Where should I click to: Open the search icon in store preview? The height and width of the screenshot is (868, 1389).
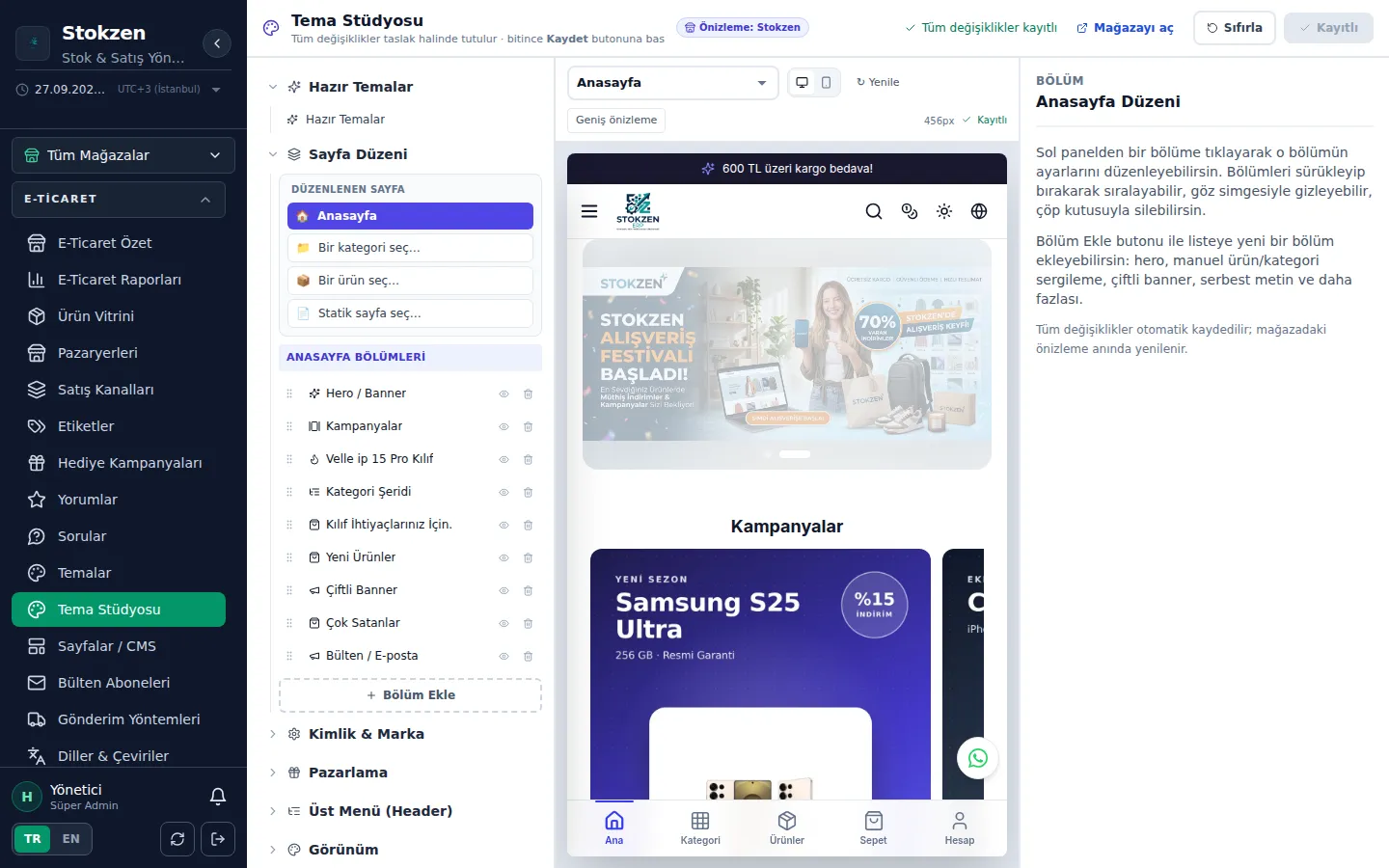(874, 211)
